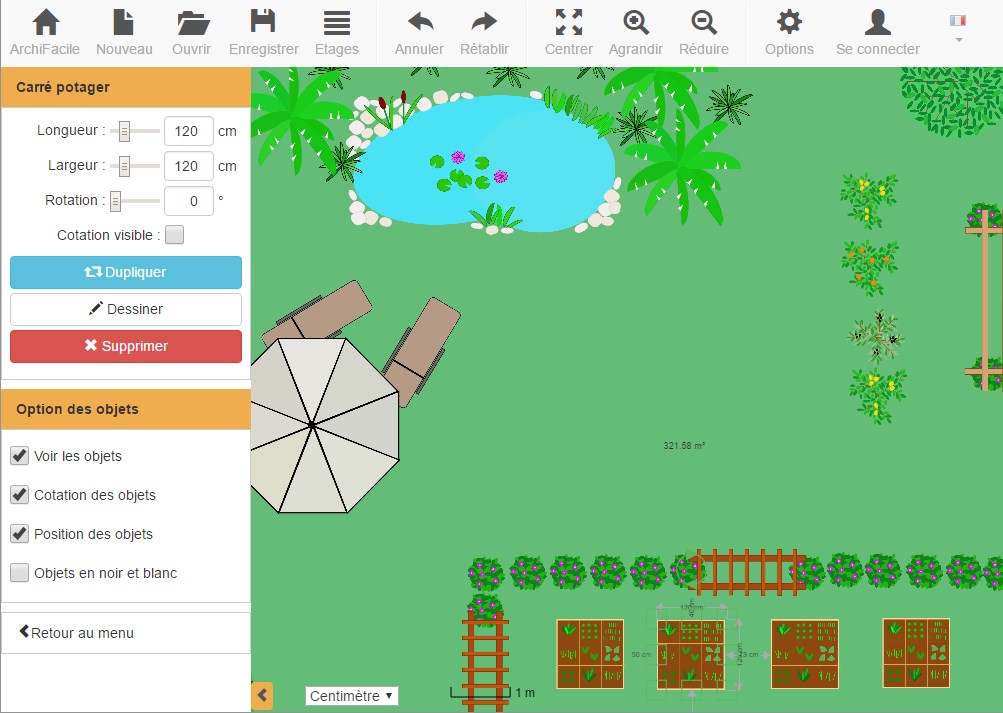
Task: Zoom in using the Agrandir icon
Action: [635, 22]
